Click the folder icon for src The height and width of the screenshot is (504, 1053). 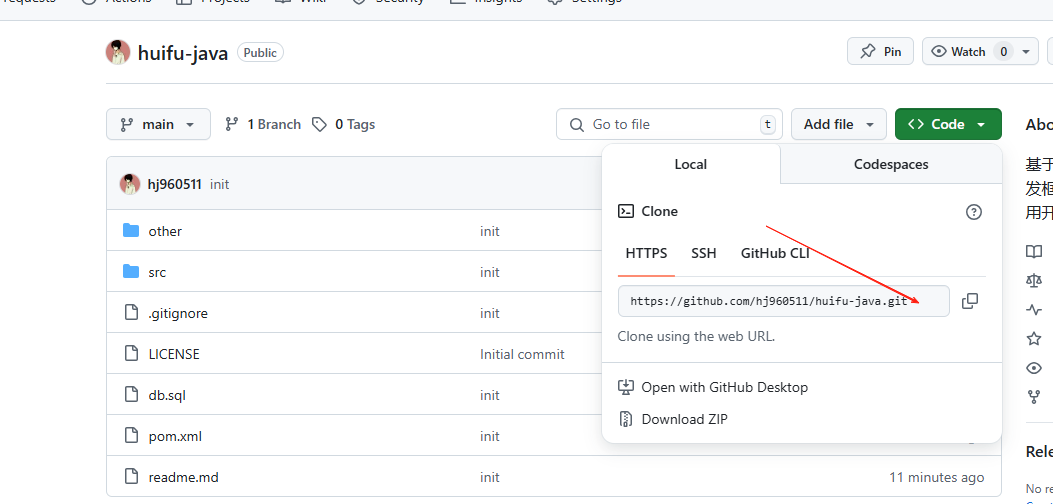point(131,272)
